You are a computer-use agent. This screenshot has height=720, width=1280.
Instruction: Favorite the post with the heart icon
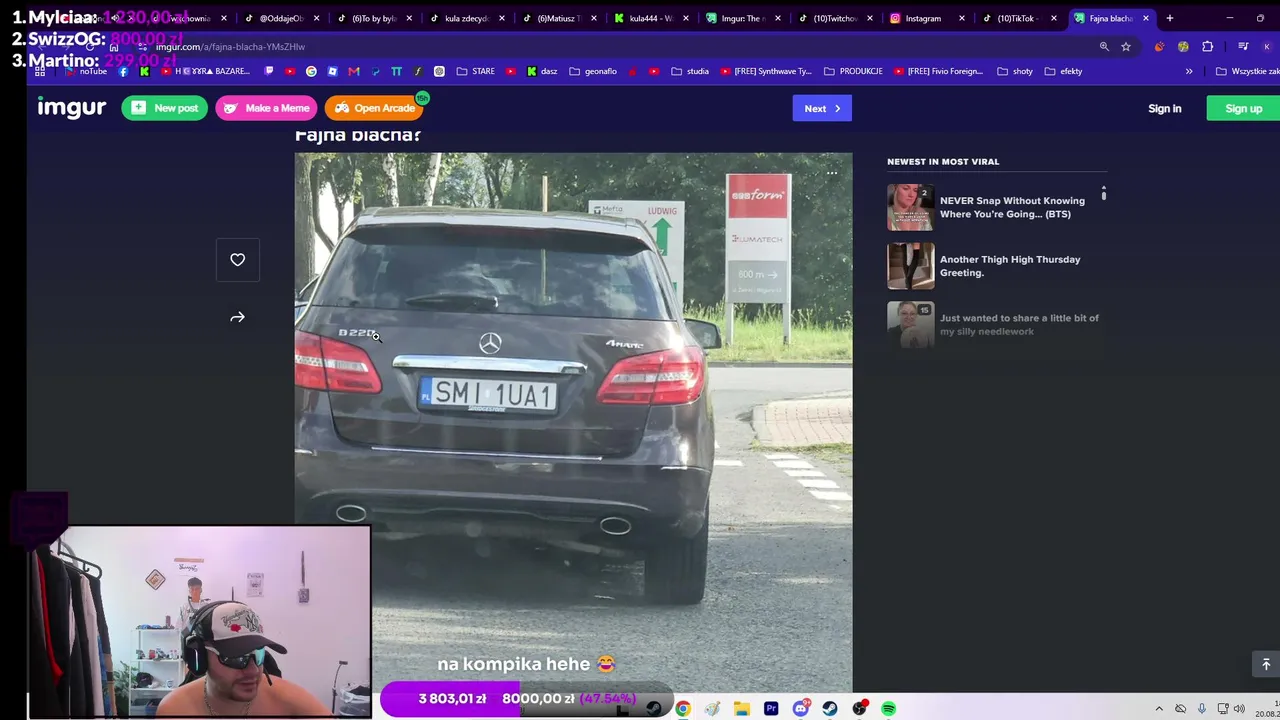point(238,260)
